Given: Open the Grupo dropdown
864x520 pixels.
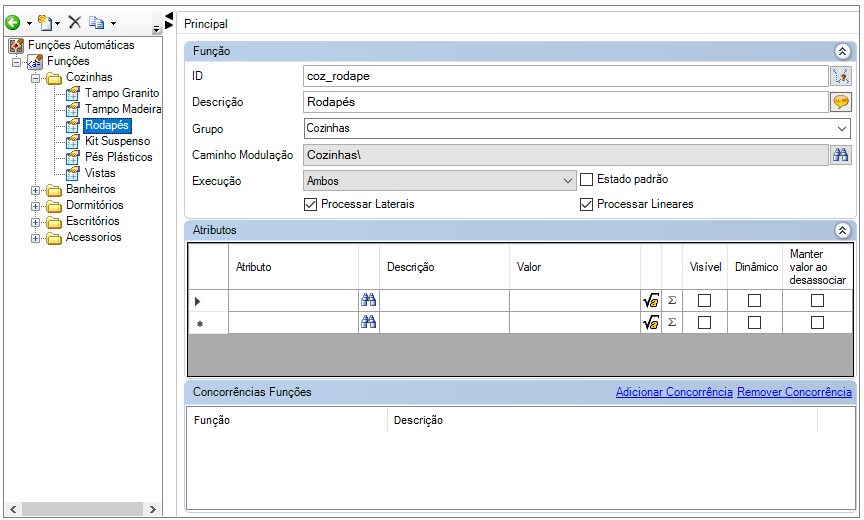Looking at the screenshot, I should pos(841,128).
